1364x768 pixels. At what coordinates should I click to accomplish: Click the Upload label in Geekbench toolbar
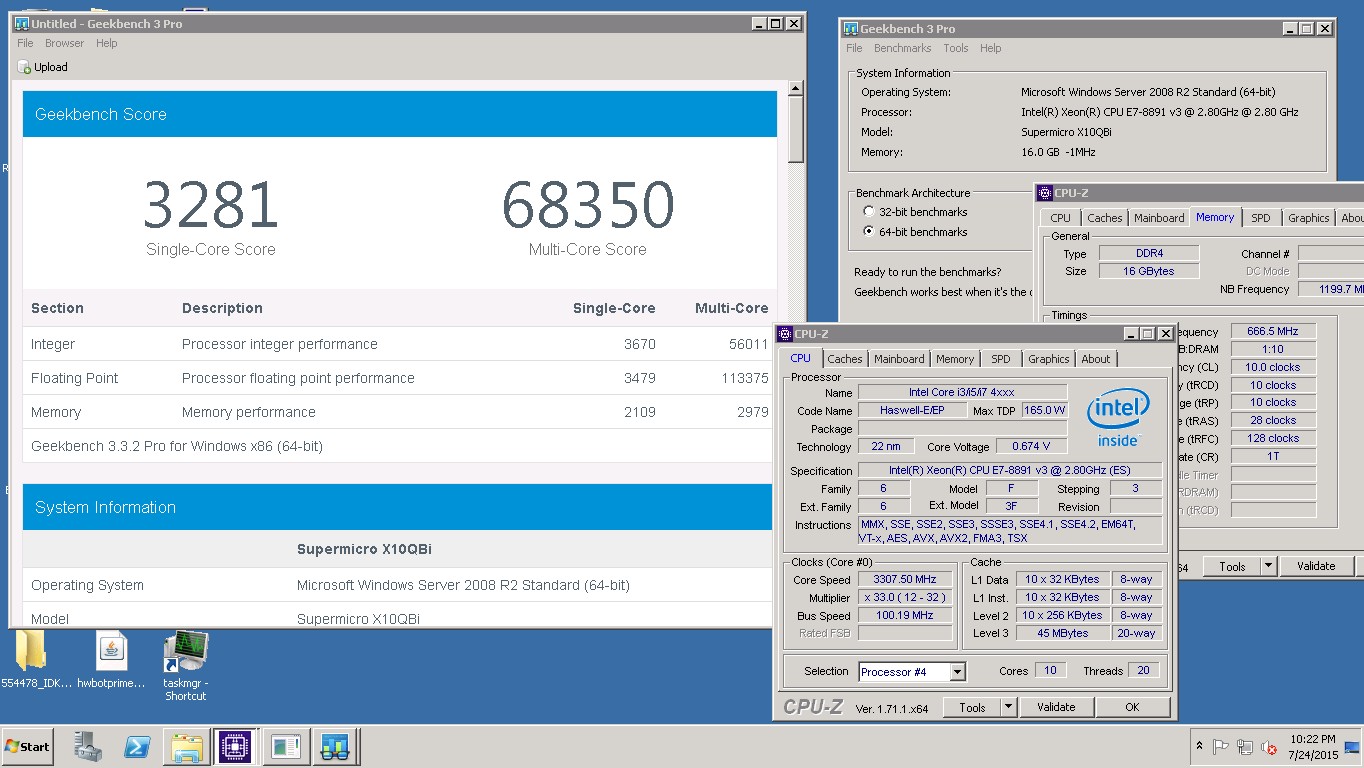[x=51, y=67]
